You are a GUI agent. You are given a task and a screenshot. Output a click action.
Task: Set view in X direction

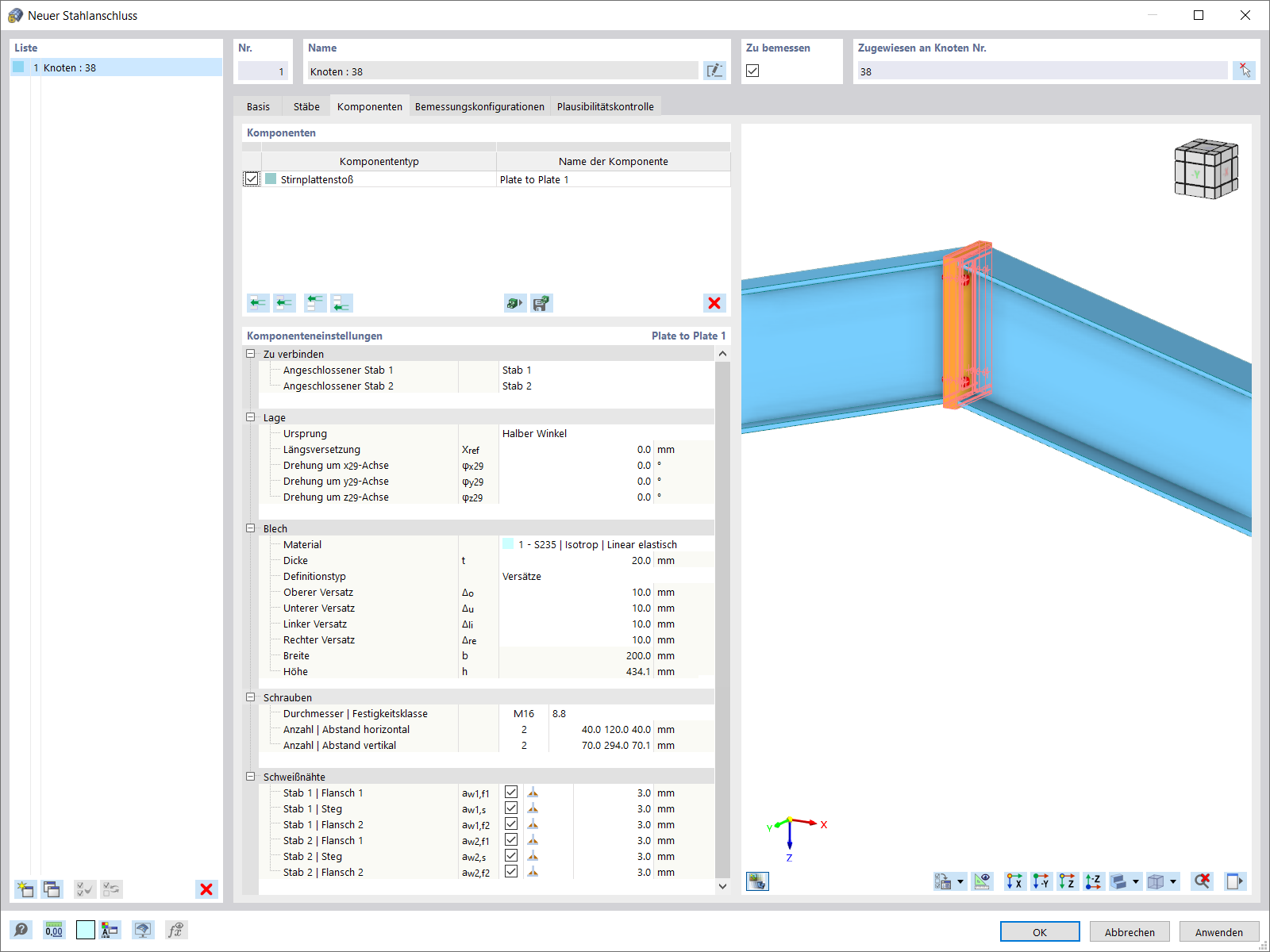(1014, 881)
